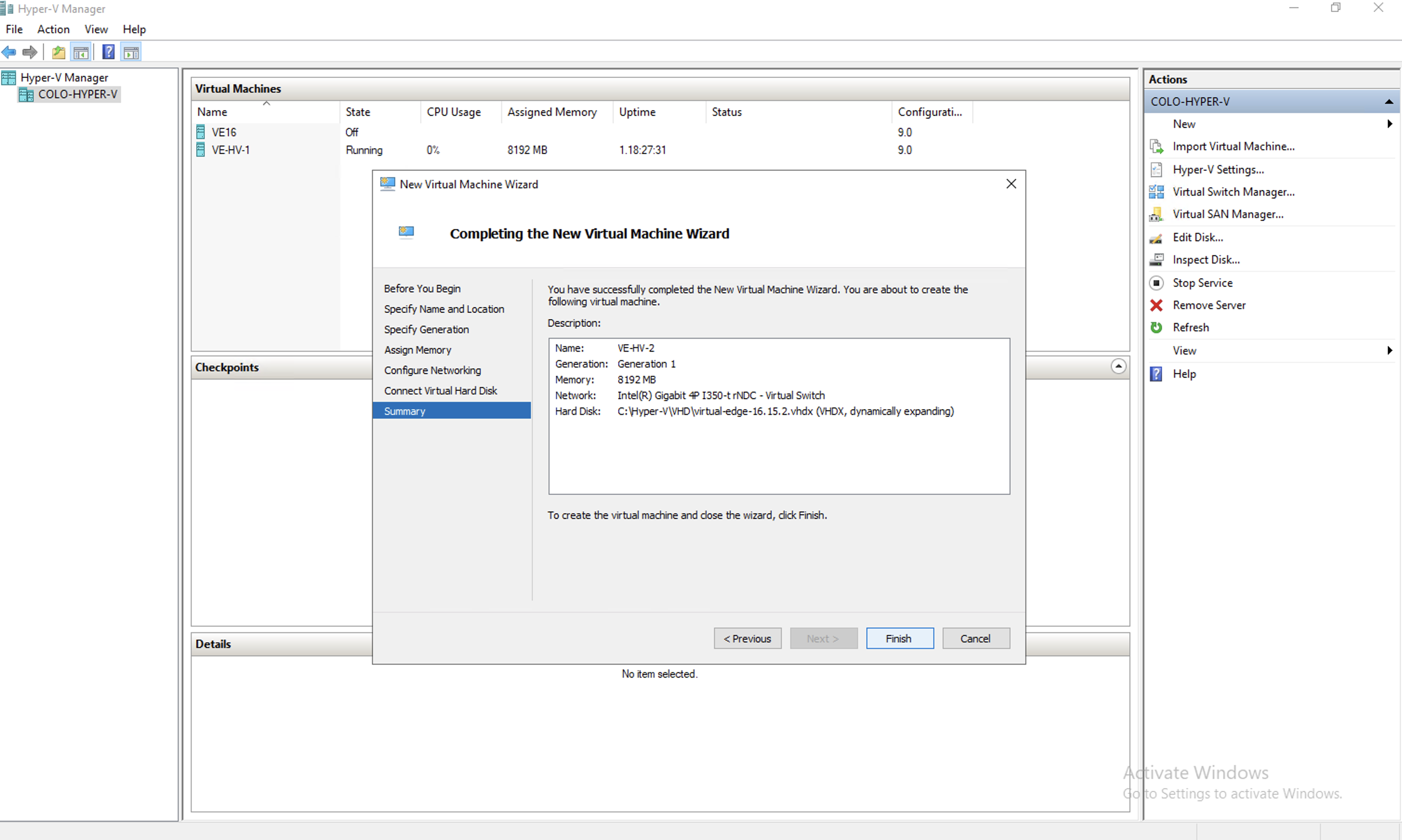Collapse the Checkpoints pane with round arrow
Screen dimensions: 1402x840
pos(1118,366)
